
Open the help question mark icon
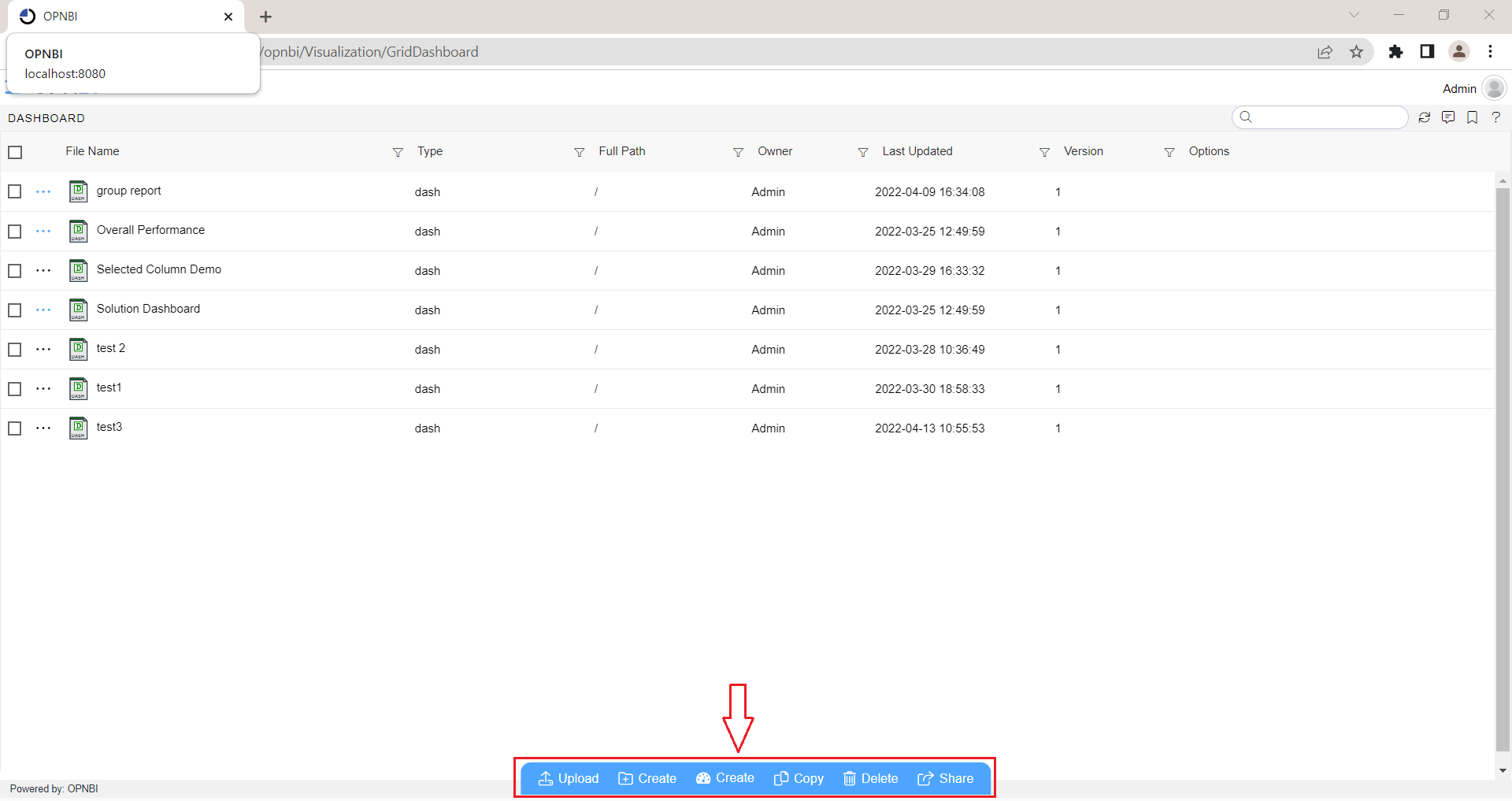[x=1495, y=117]
